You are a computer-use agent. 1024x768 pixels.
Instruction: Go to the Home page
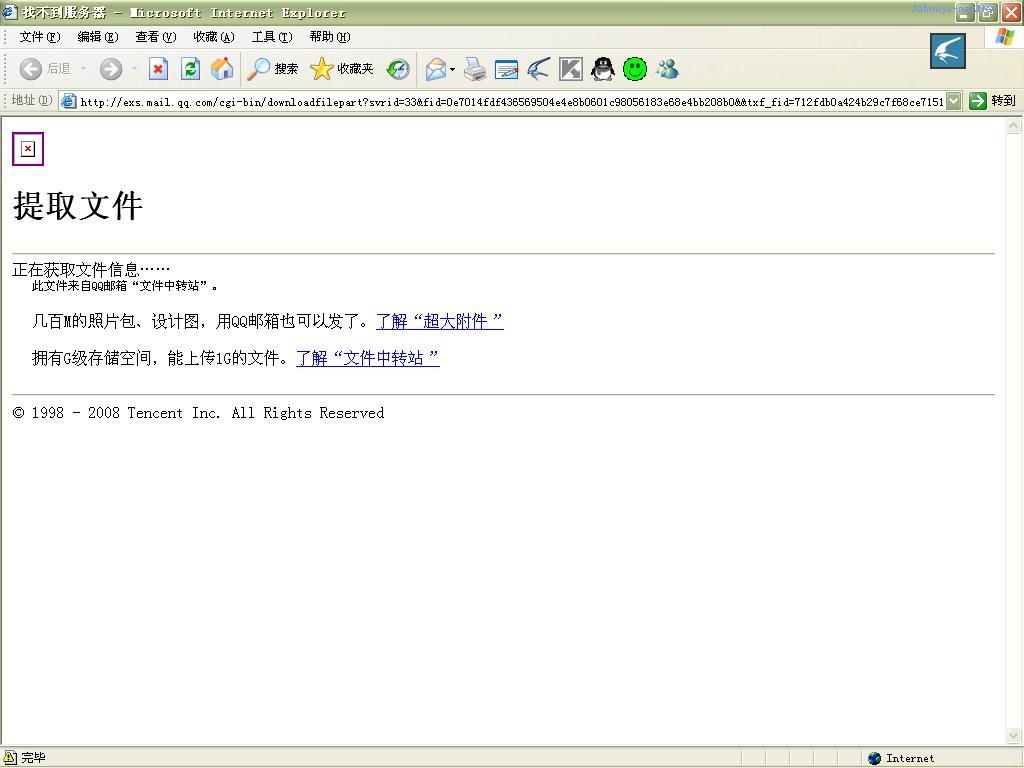point(222,69)
